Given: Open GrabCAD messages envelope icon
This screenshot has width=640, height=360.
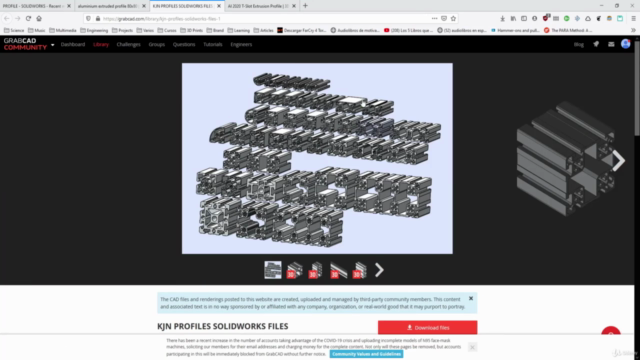Looking at the screenshot, I should 611,44.
